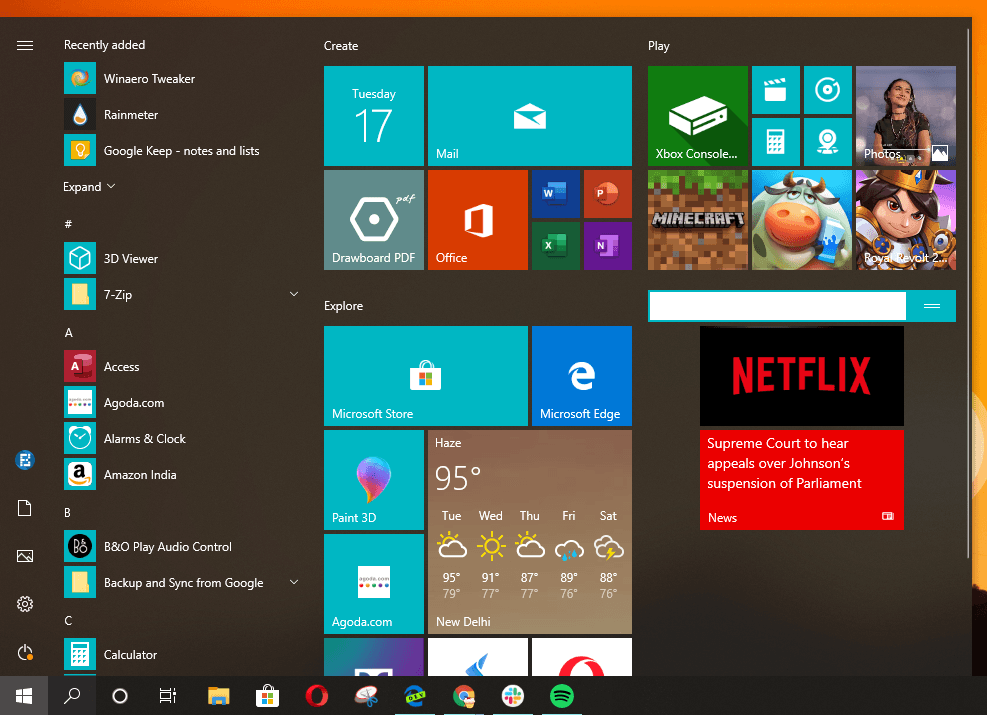Click the Netflix tile

click(x=801, y=376)
